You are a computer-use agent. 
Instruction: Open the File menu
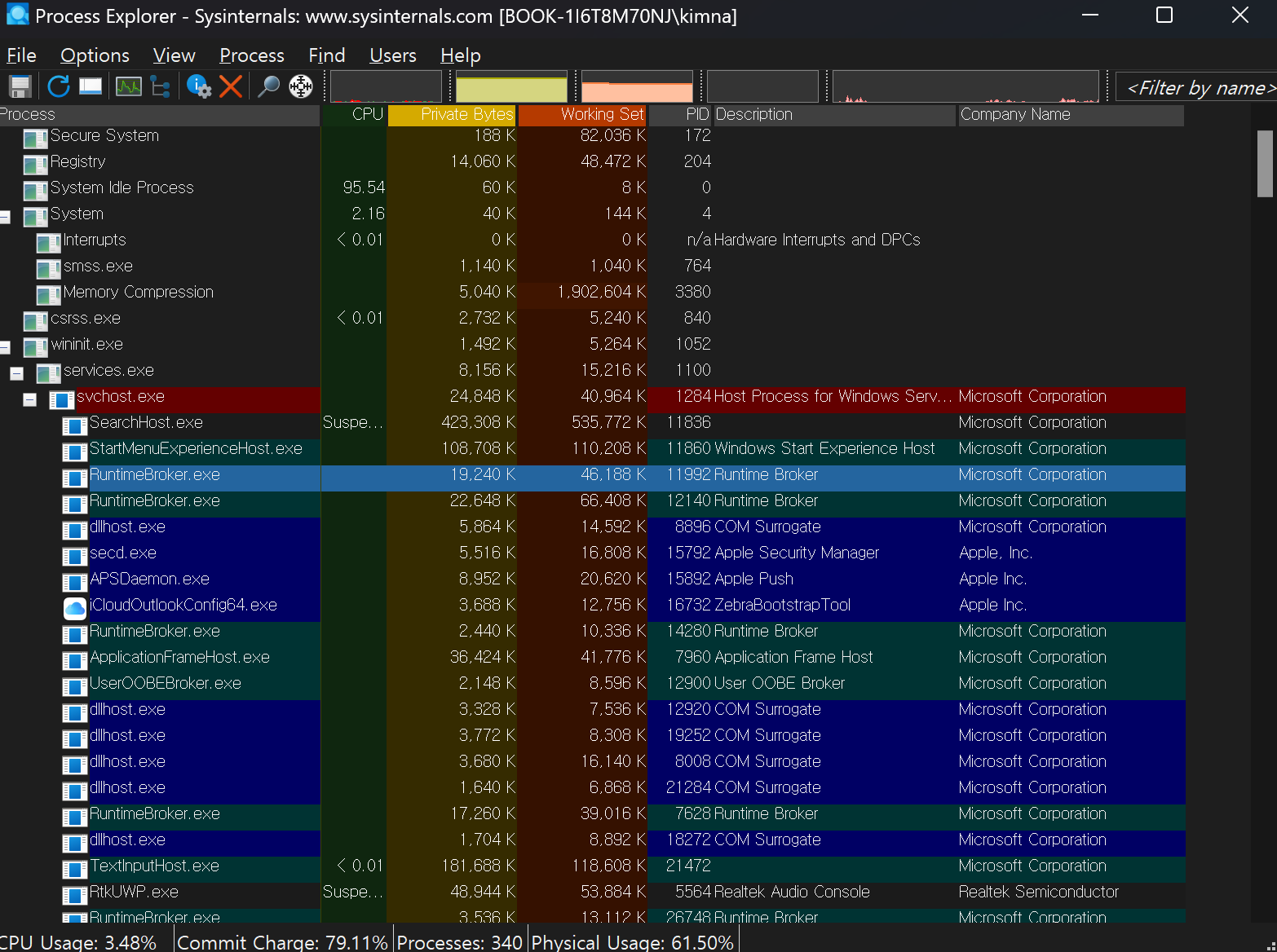[x=21, y=55]
